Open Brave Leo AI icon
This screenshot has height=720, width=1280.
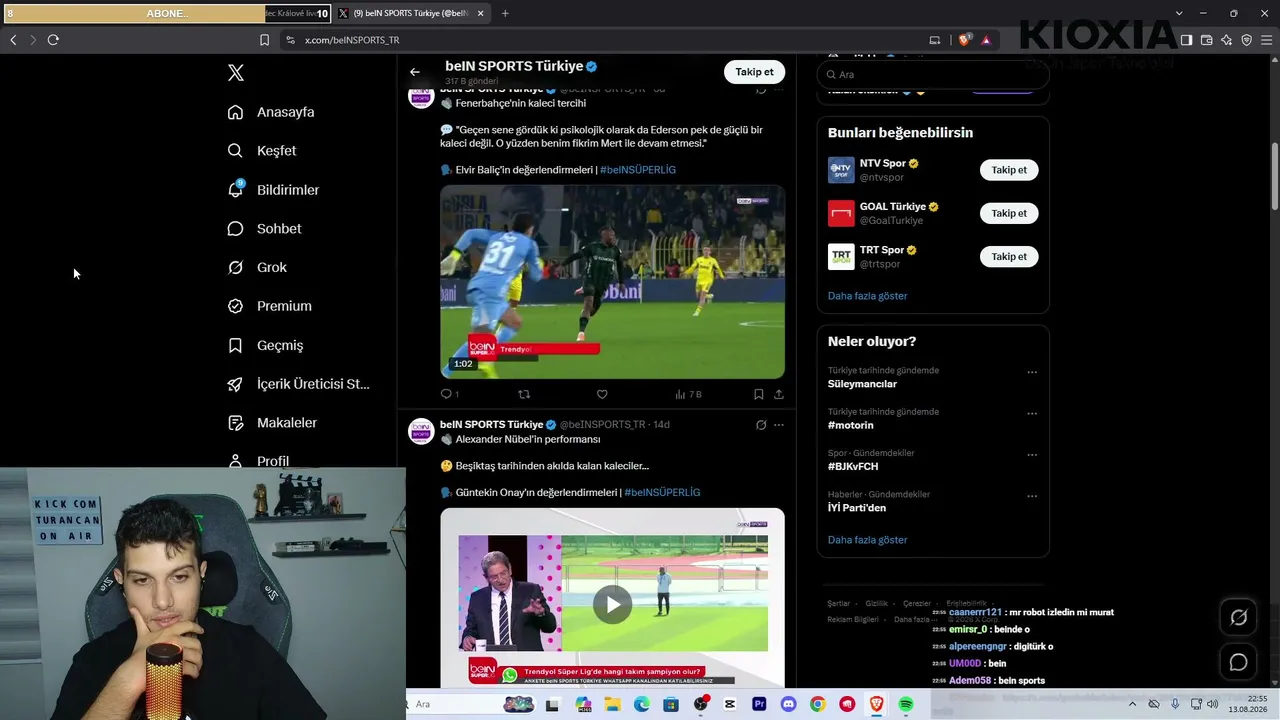tap(1226, 40)
